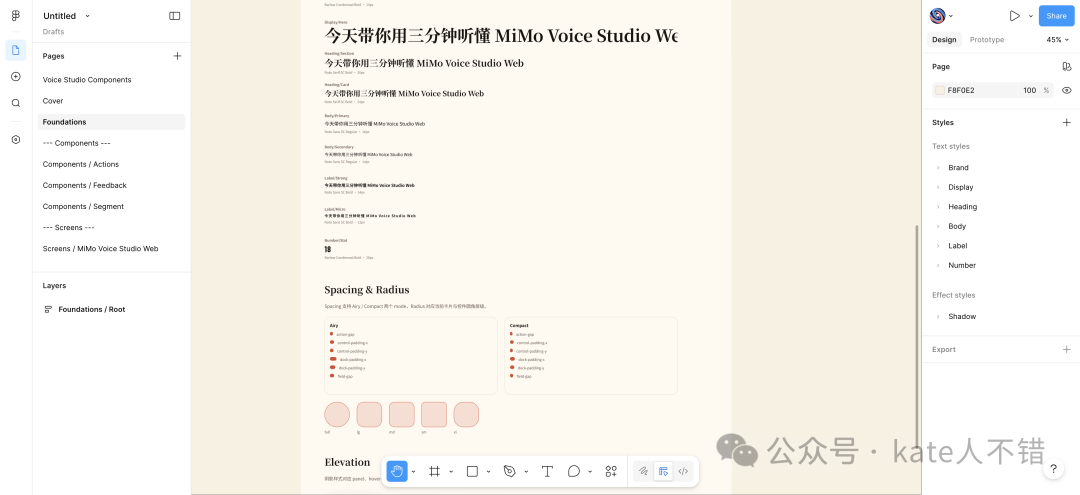
Task: Select the Text tool
Action: pyautogui.click(x=547, y=471)
